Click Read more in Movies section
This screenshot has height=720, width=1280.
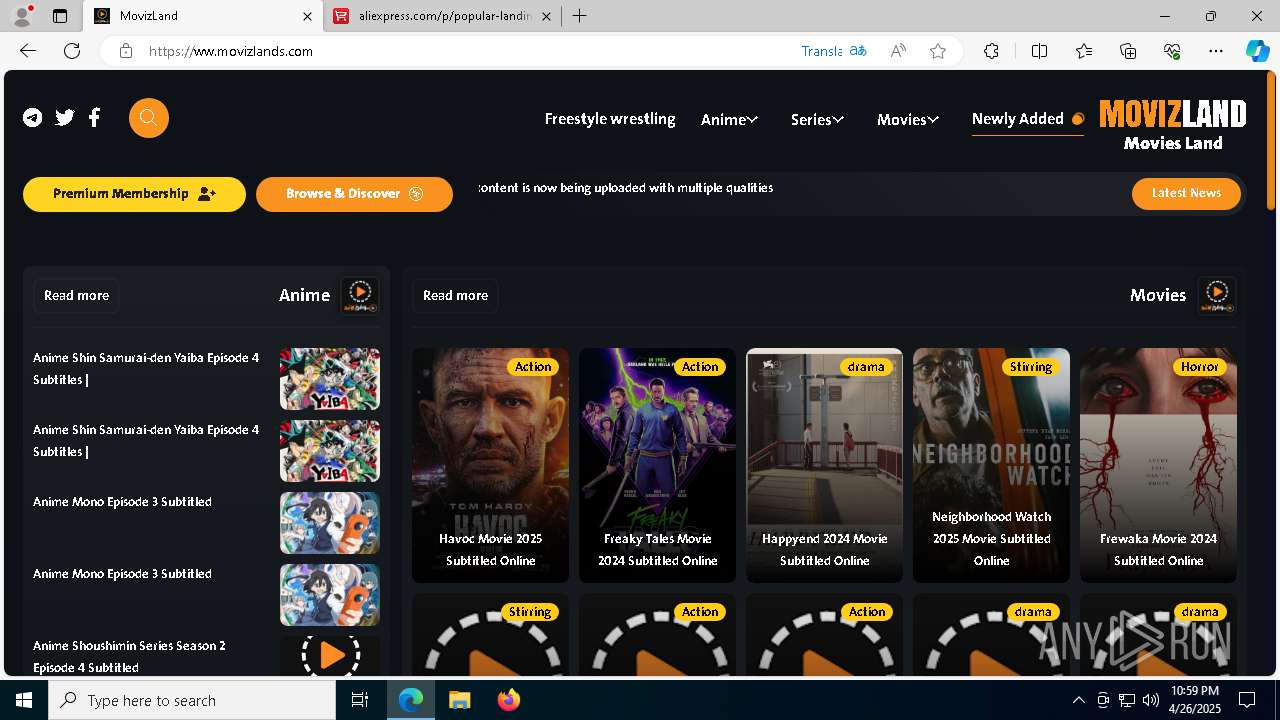pyautogui.click(x=455, y=295)
